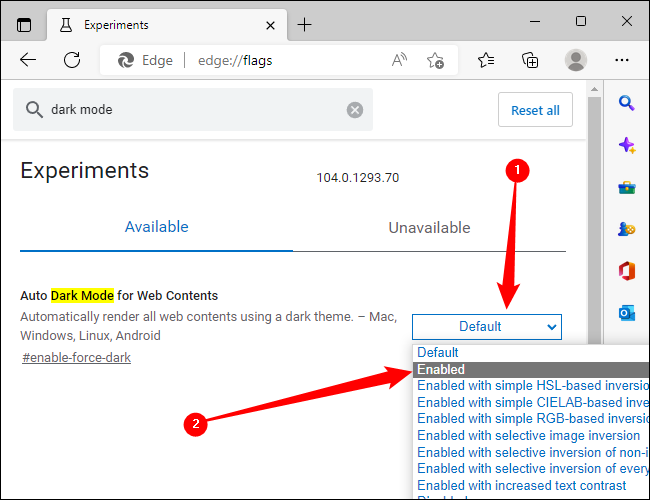Follow the #enable-force-dark link
This screenshot has width=650, height=500.
77,357
